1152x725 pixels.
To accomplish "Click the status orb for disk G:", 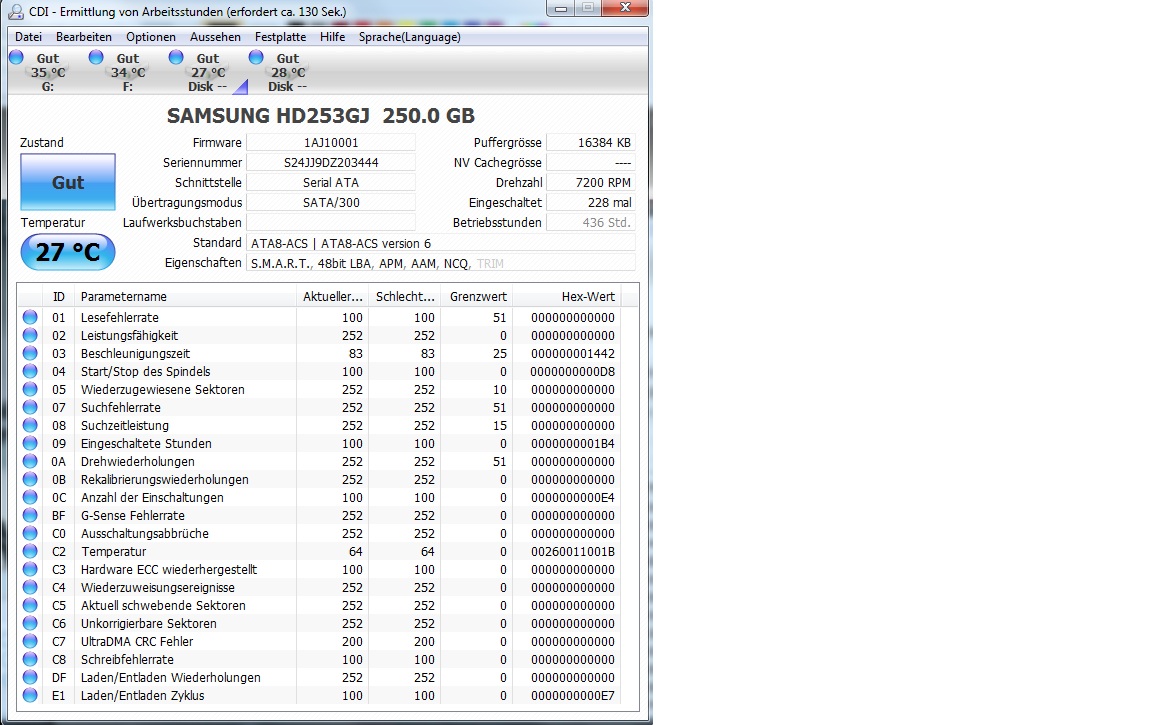I will pyautogui.click(x=16, y=57).
